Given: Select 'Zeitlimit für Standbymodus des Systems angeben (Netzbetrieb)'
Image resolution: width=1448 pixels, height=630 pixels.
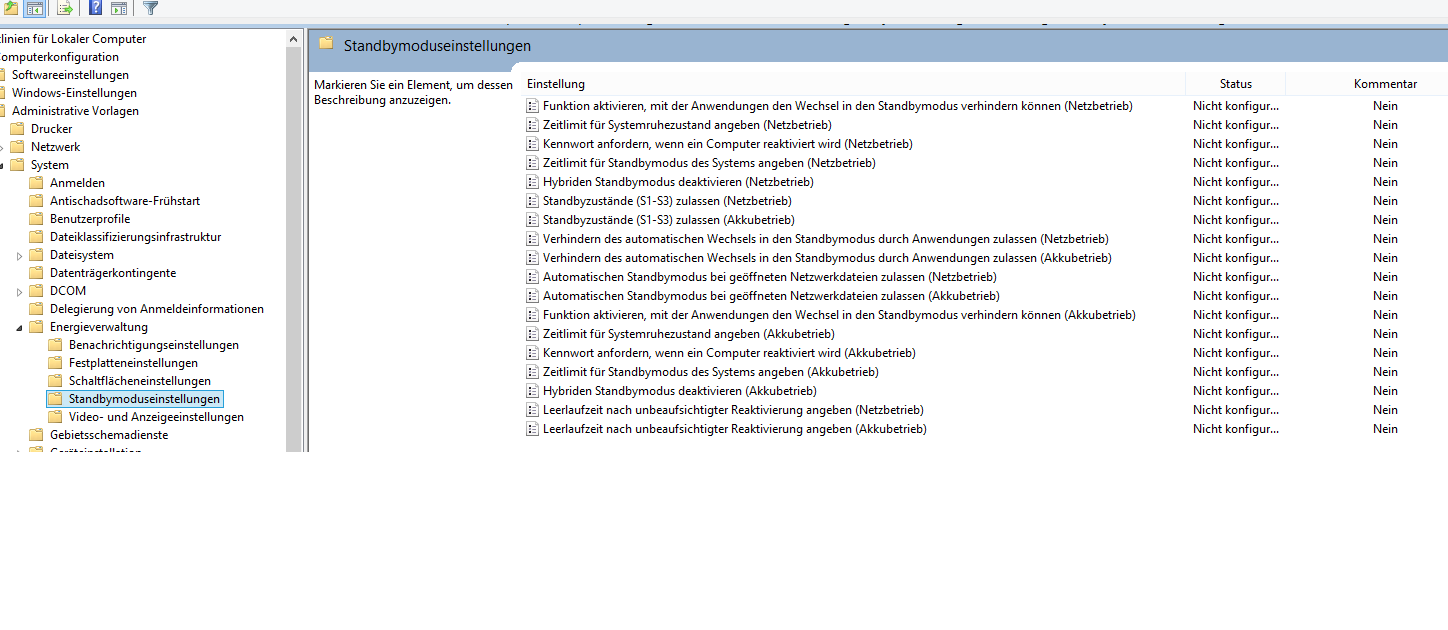Looking at the screenshot, I should [709, 163].
